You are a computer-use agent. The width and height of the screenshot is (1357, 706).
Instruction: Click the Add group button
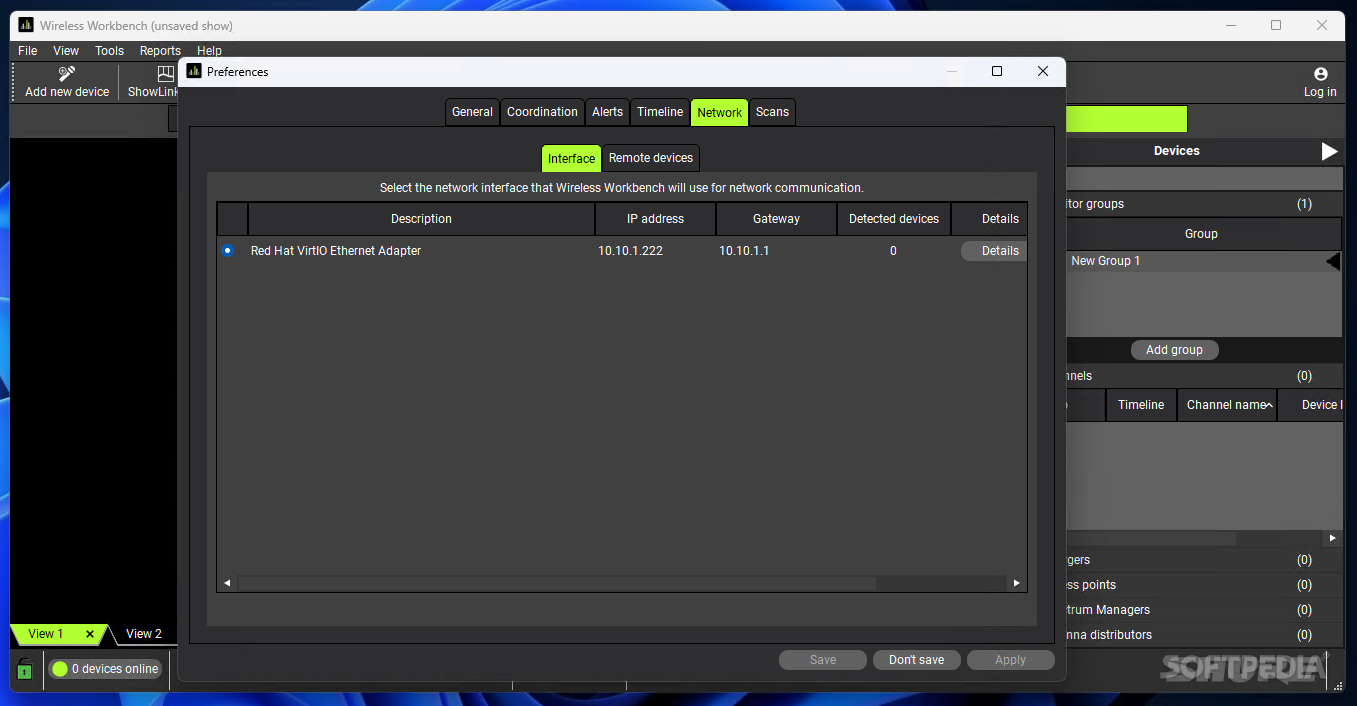coord(1174,350)
